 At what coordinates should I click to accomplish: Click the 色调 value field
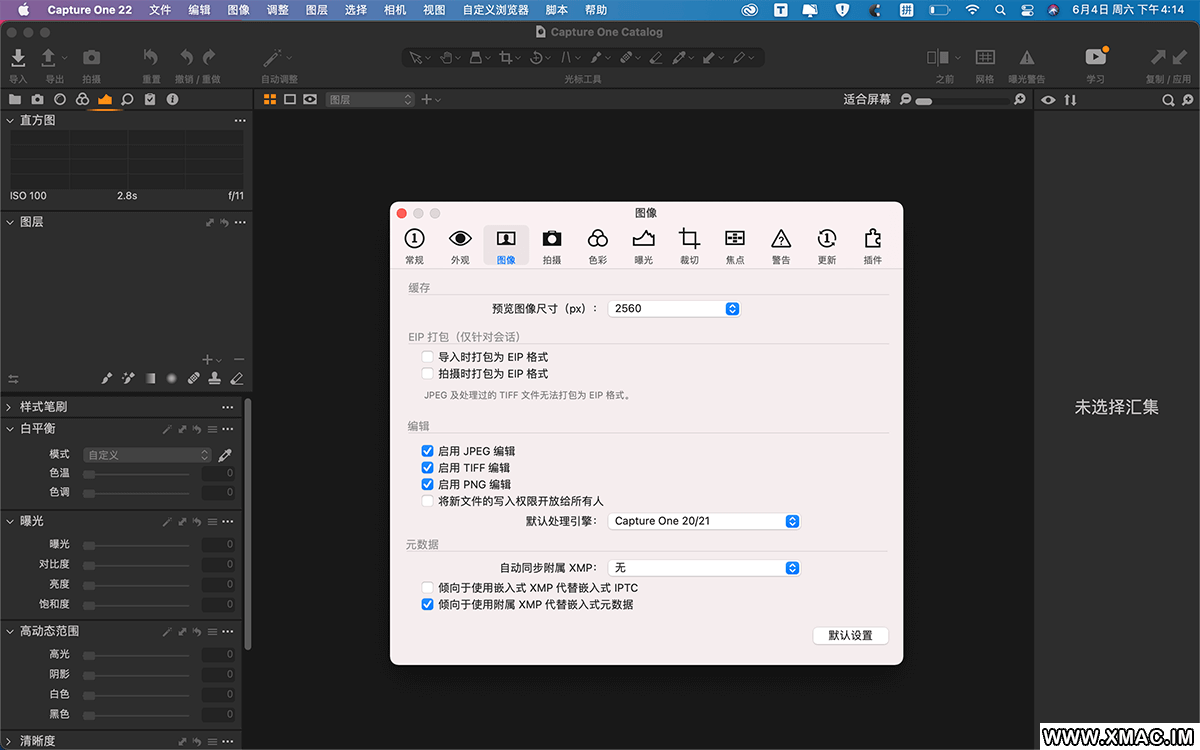[218, 493]
